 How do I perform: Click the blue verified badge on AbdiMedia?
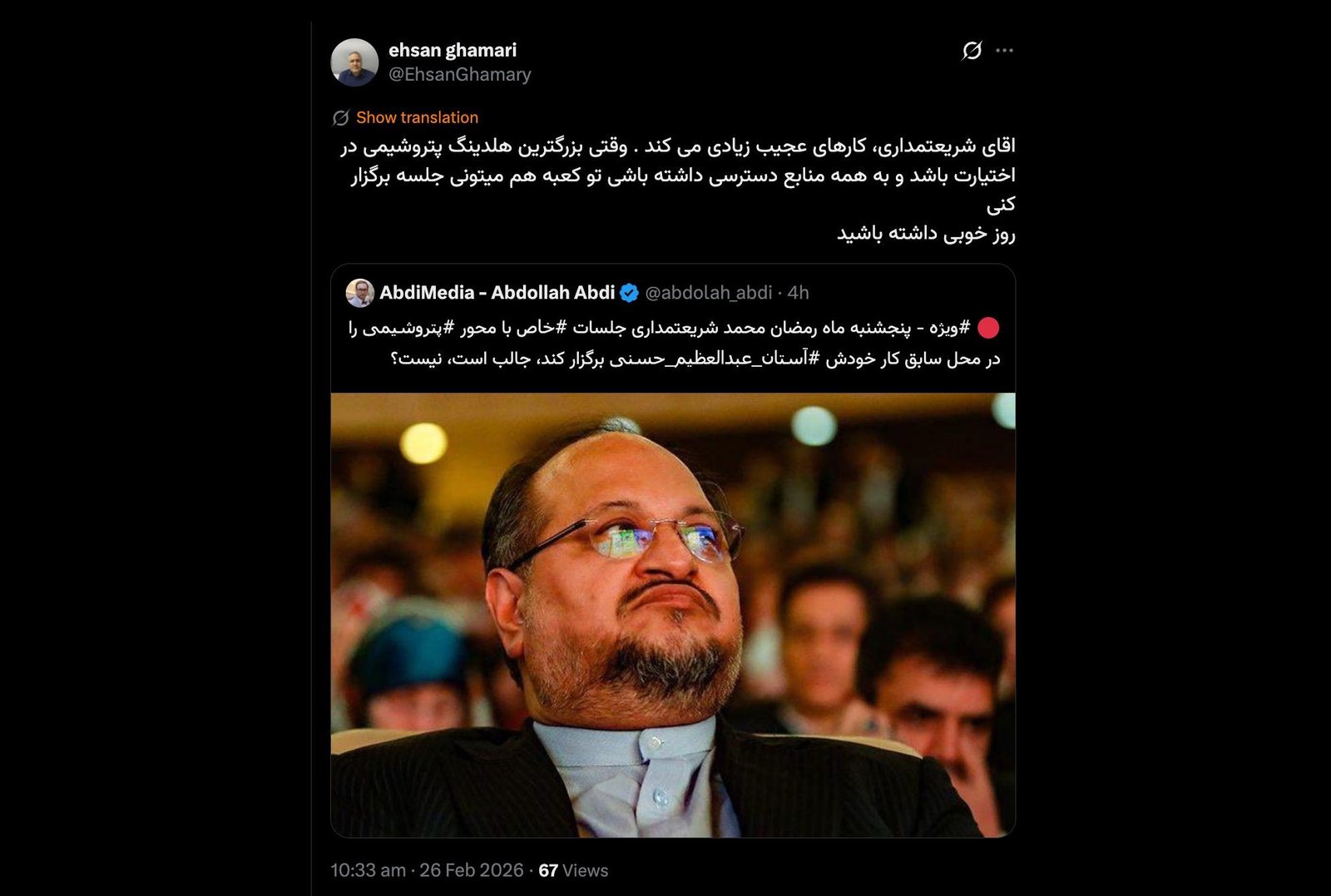630,293
